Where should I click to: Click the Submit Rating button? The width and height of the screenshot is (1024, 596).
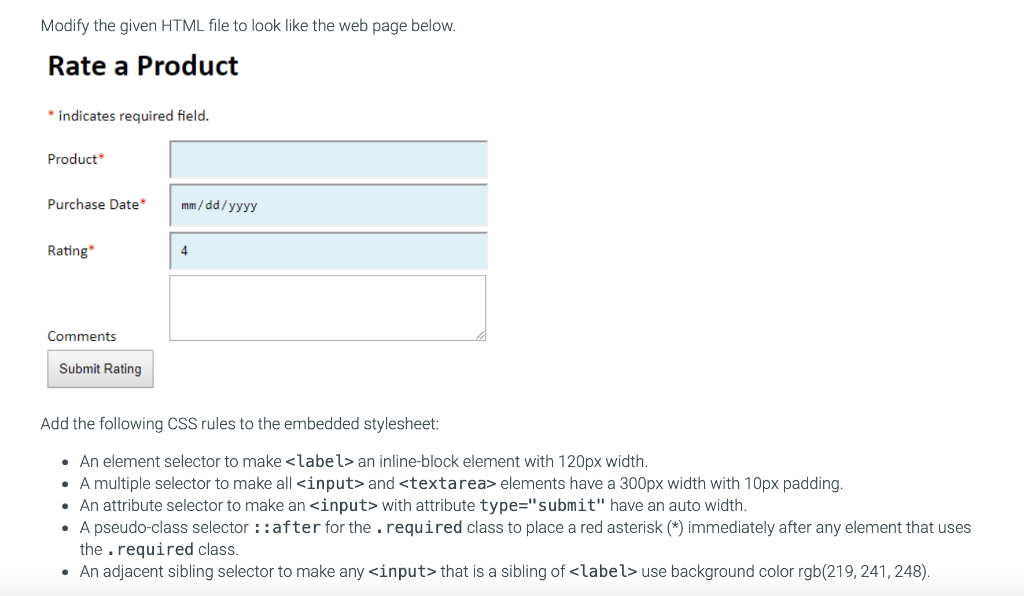[x=101, y=369]
